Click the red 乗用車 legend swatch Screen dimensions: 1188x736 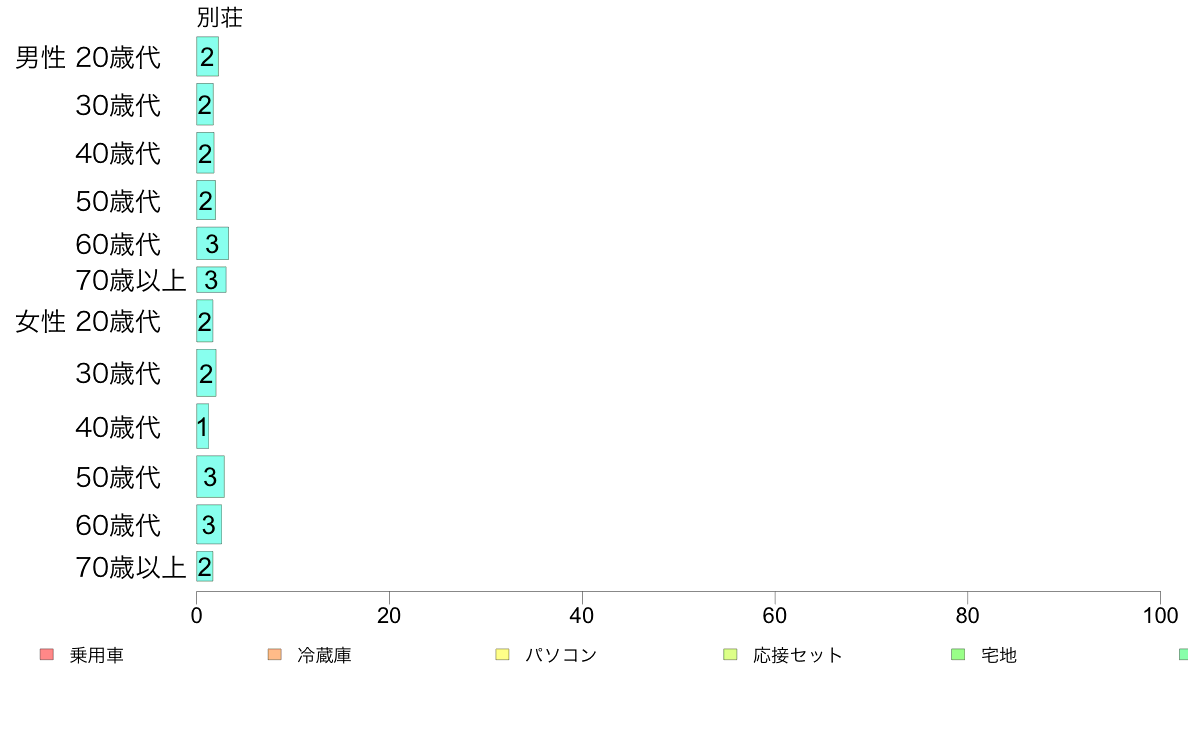[47, 654]
